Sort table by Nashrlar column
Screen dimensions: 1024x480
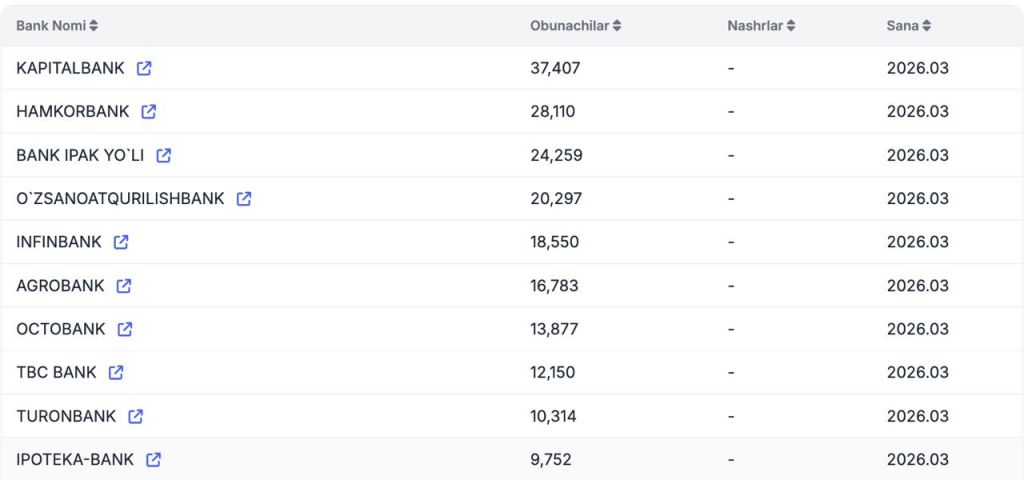761,26
